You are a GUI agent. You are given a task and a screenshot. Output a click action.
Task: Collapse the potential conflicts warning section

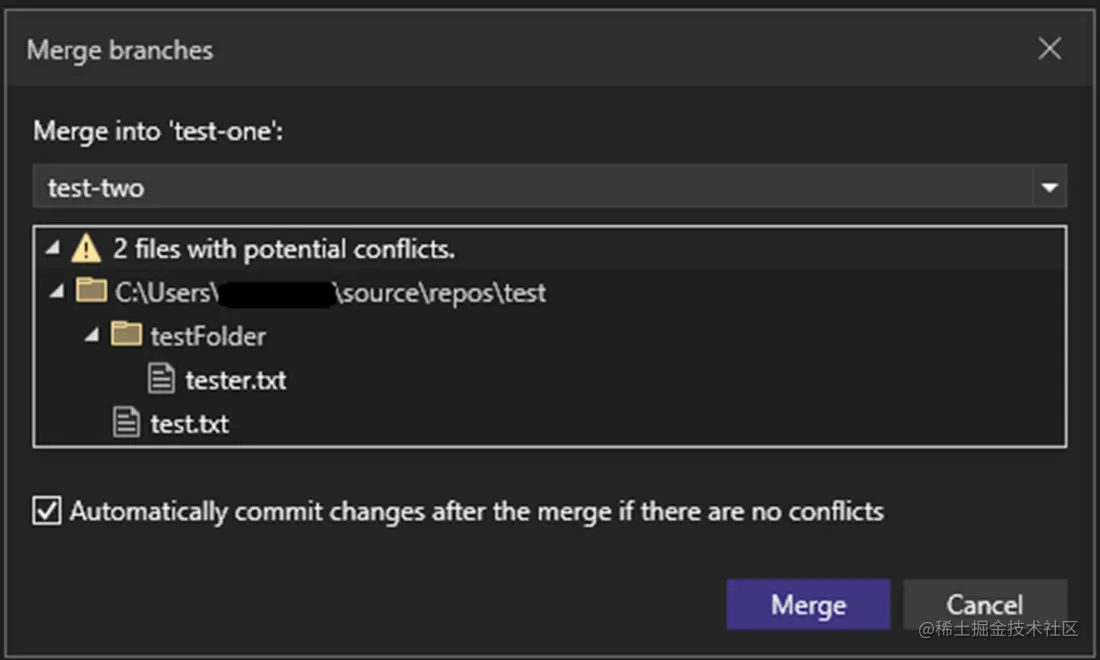53,247
